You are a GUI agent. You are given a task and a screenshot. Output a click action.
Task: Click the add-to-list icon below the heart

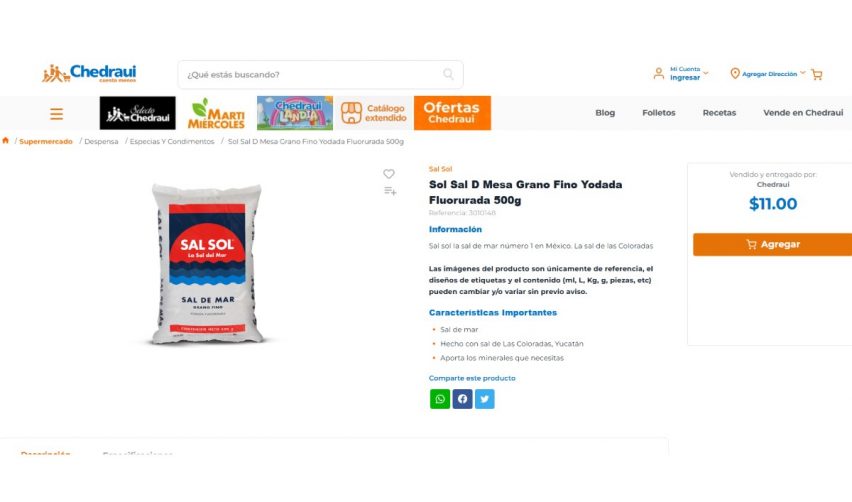pyautogui.click(x=390, y=191)
